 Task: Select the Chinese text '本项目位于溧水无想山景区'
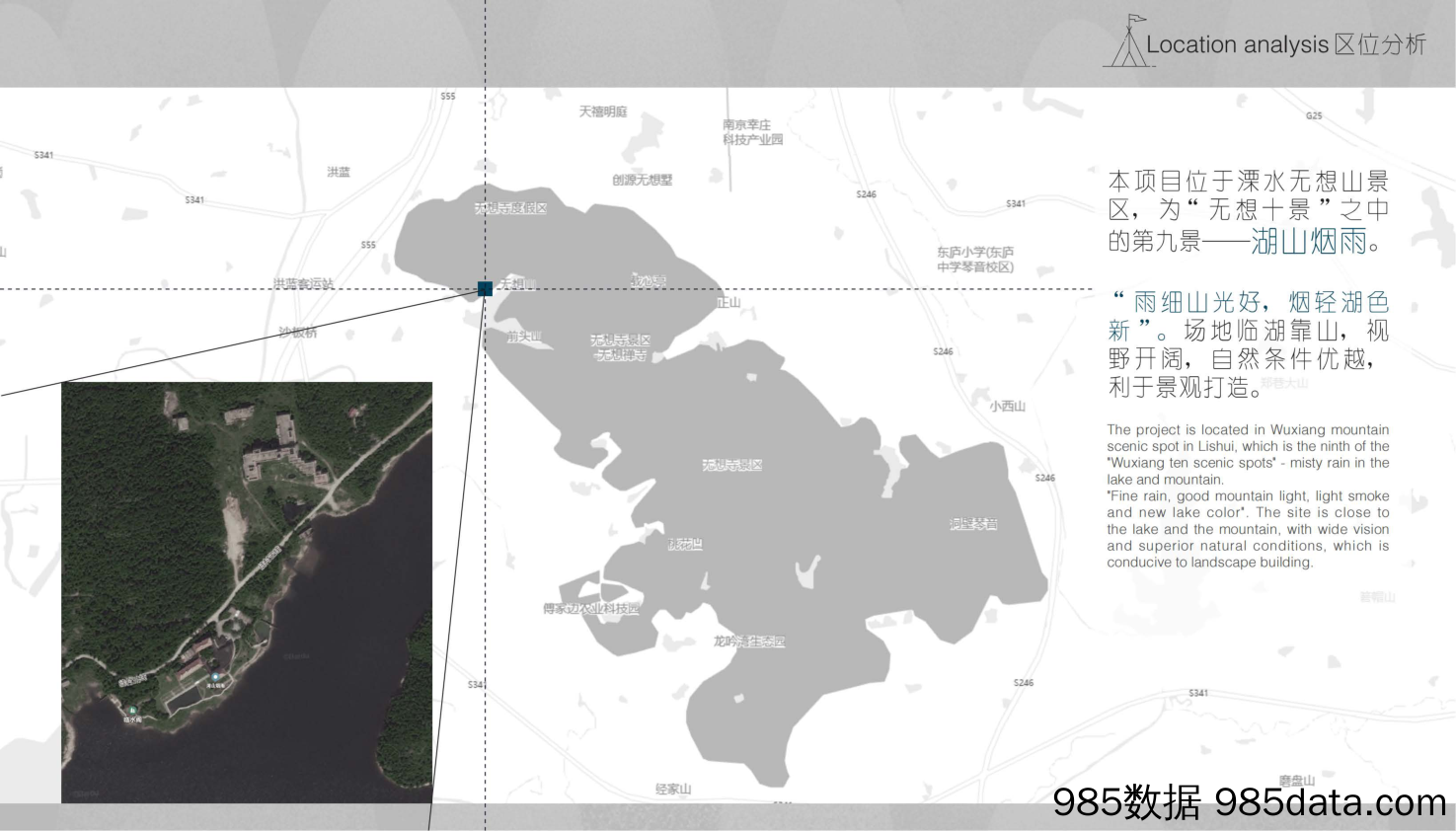click(x=1249, y=195)
